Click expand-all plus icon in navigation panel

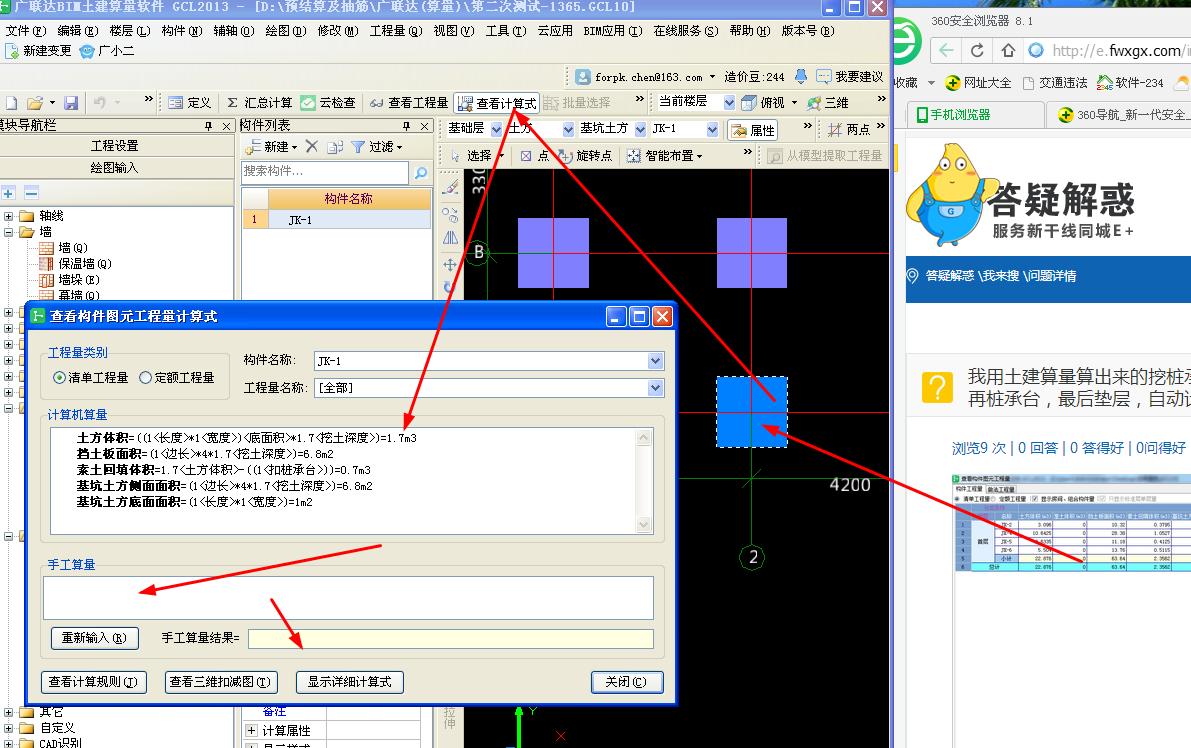(x=8, y=193)
